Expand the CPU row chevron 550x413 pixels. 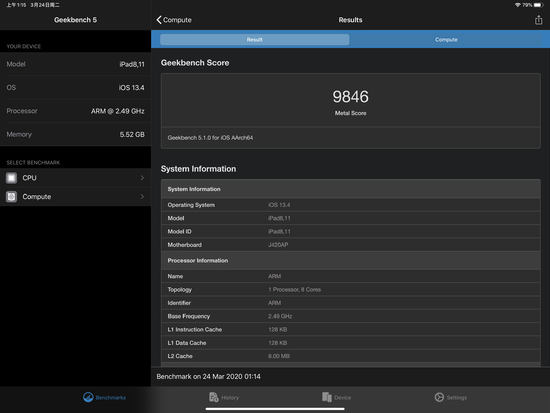[x=142, y=178]
